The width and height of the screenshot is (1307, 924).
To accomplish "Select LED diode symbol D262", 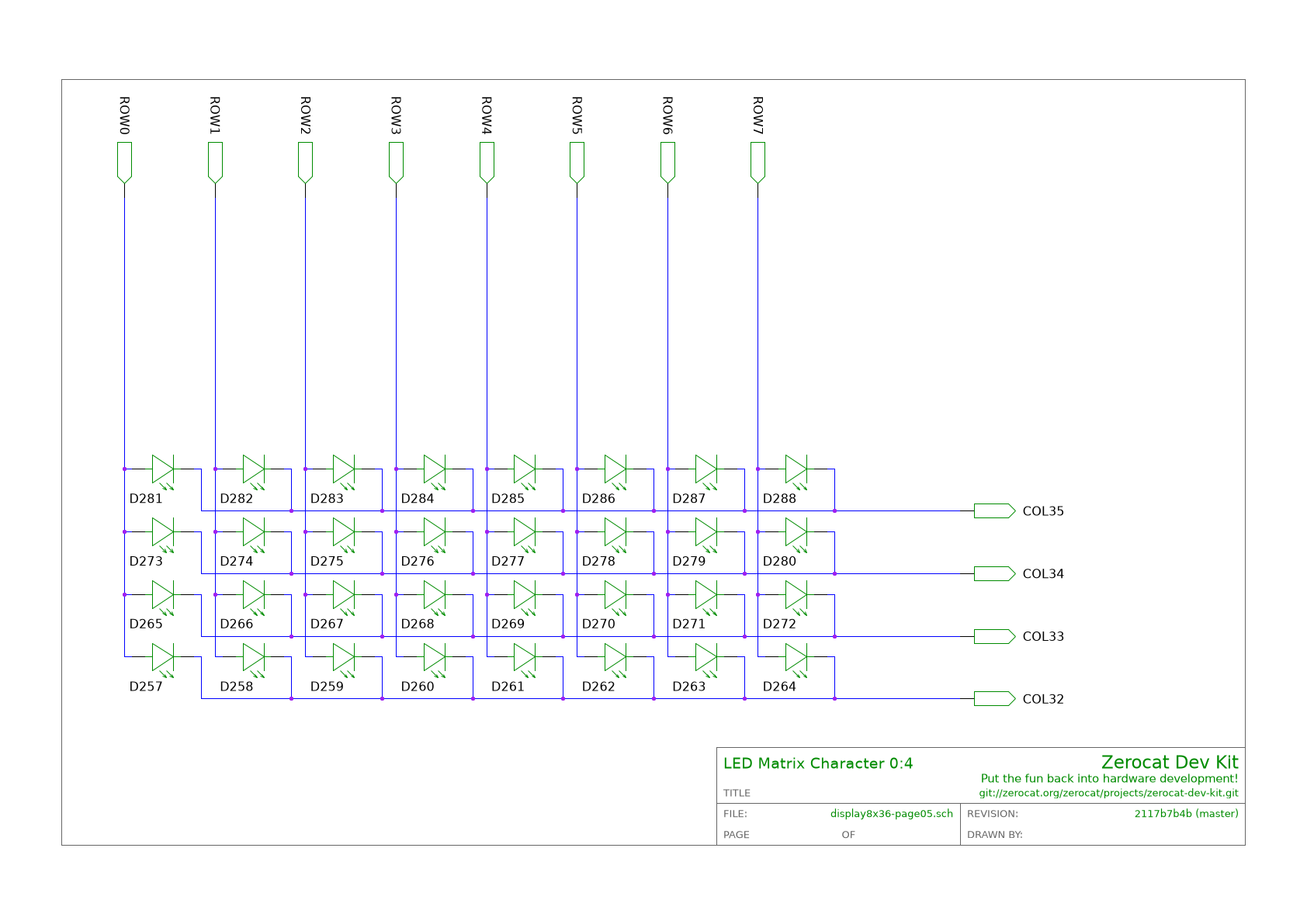I will [615, 658].
